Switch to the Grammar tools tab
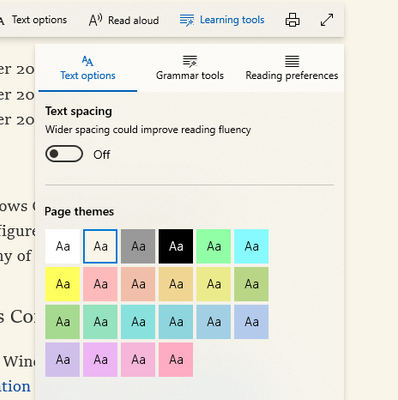The image size is (398, 400). coord(190,68)
